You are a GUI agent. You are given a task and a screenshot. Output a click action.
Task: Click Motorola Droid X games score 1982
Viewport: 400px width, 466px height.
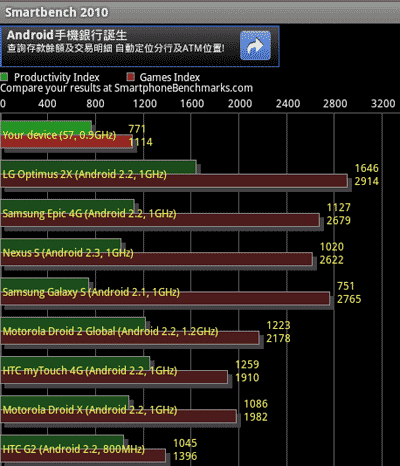[256, 417]
